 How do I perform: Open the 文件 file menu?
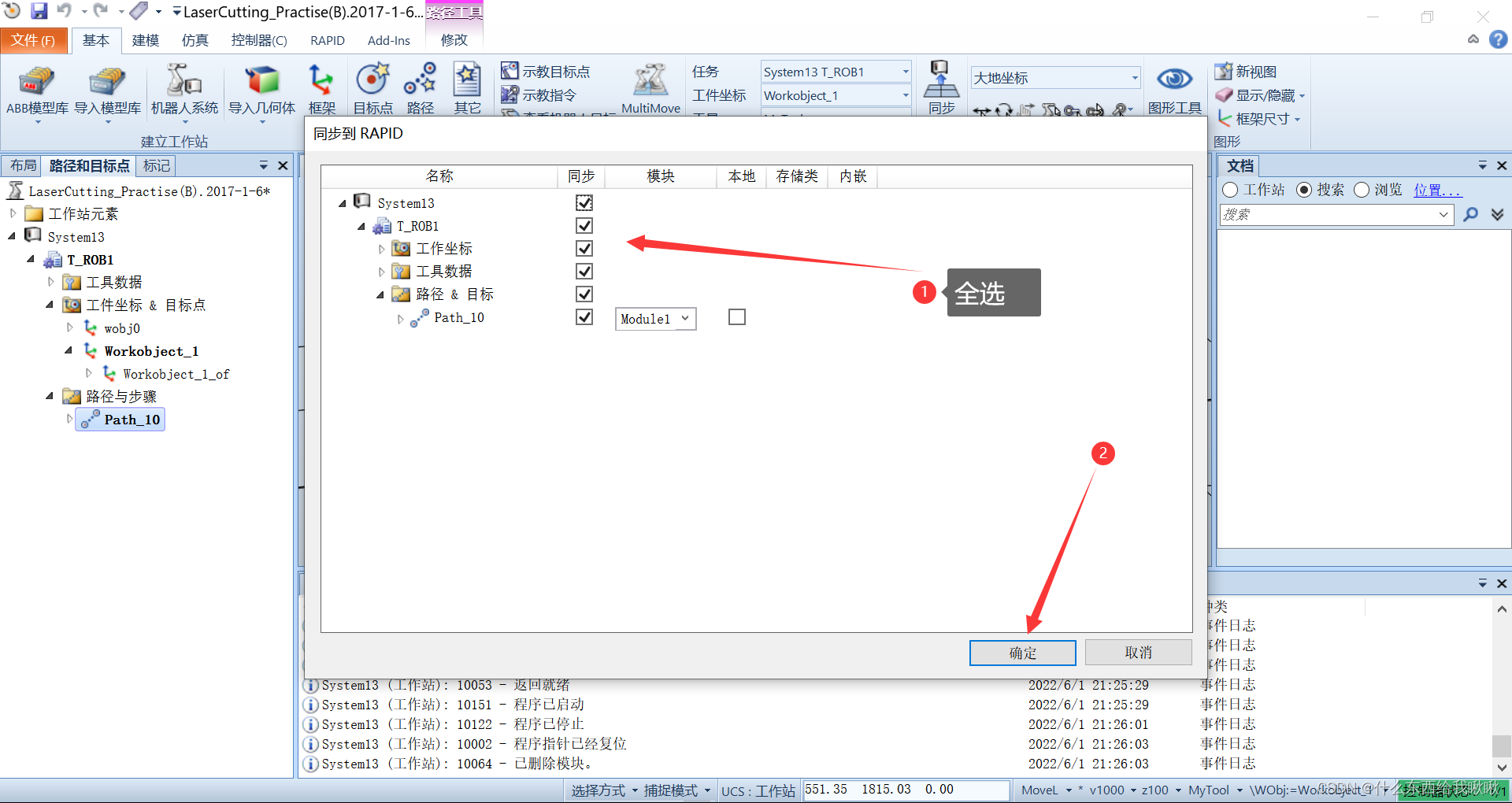pyautogui.click(x=33, y=40)
